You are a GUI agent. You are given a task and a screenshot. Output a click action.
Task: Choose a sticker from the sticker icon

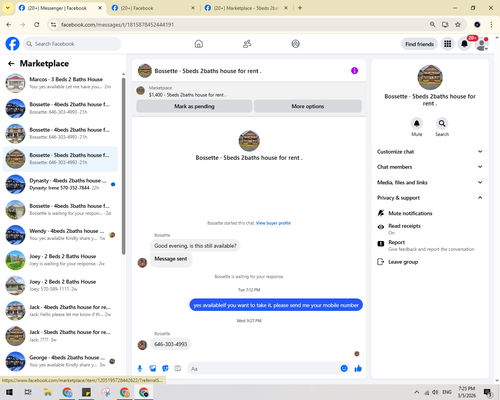[x=165, y=368]
